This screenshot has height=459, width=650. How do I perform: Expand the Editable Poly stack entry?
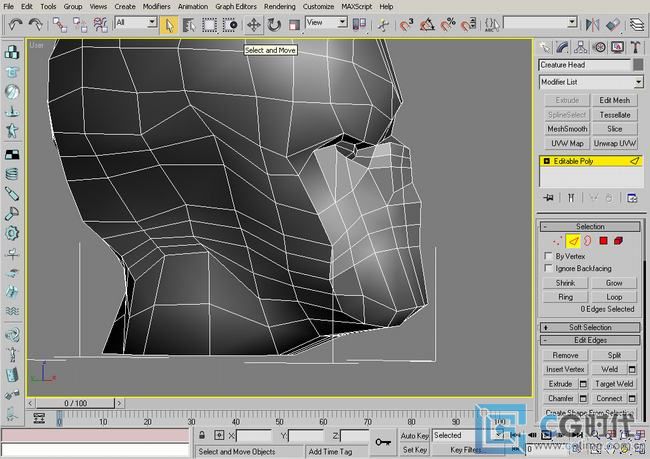(x=546, y=161)
